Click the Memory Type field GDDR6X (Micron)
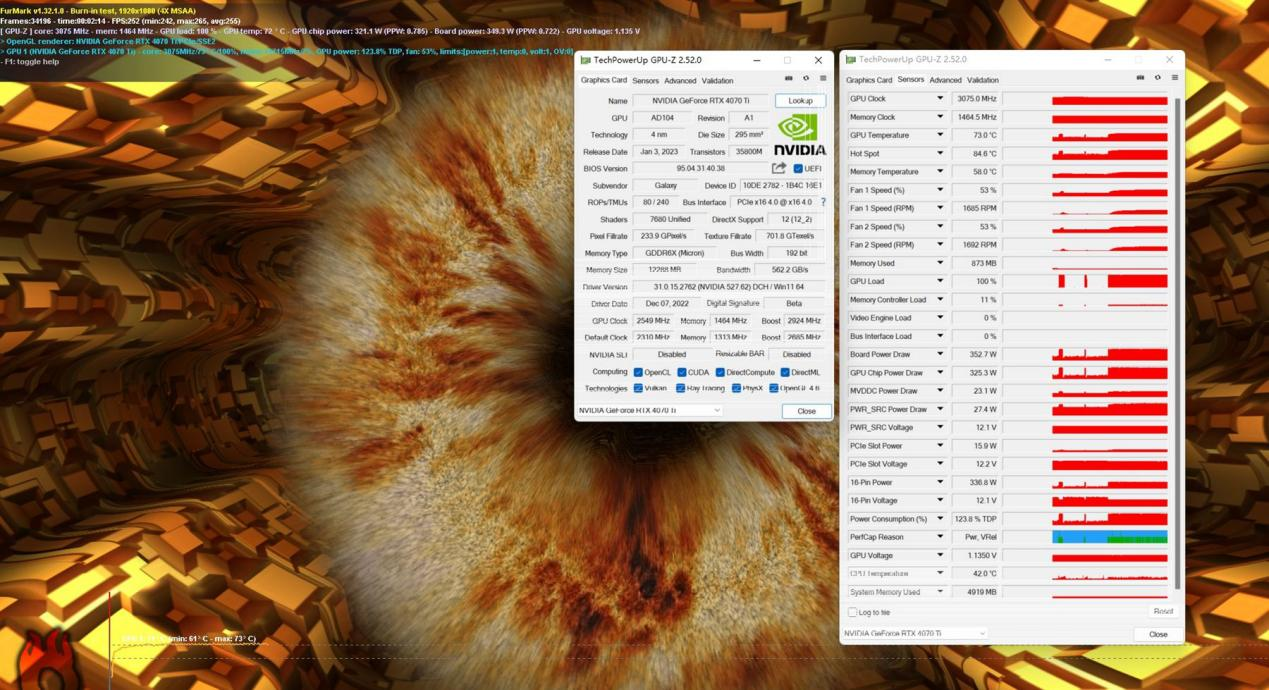The image size is (1269, 690). click(x=675, y=253)
